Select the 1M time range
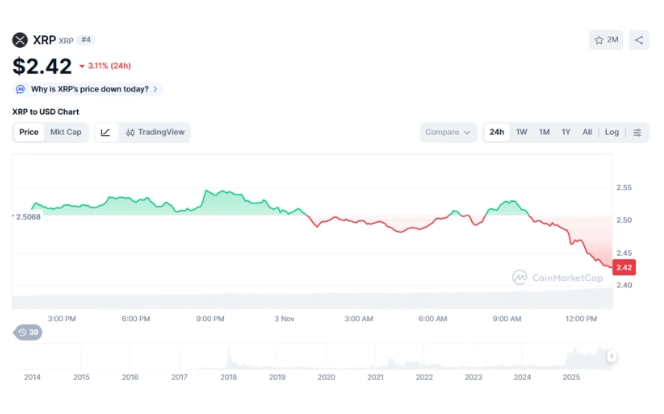Image resolution: width=664 pixels, height=414 pixels. click(x=544, y=132)
